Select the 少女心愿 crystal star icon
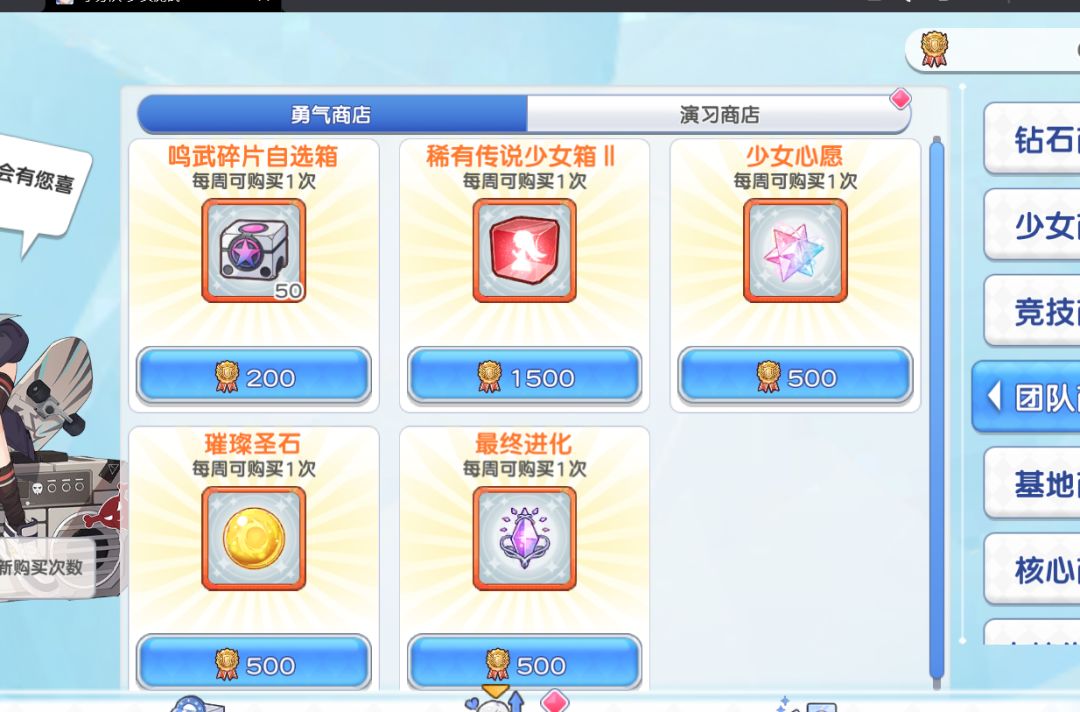 [x=795, y=251]
